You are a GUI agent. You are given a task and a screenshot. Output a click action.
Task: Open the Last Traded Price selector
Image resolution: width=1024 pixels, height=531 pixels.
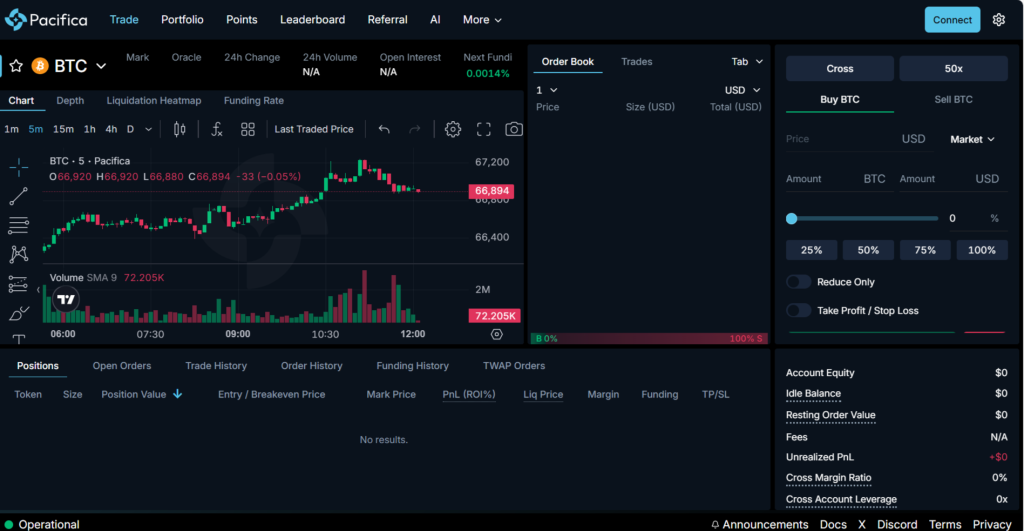coord(313,129)
